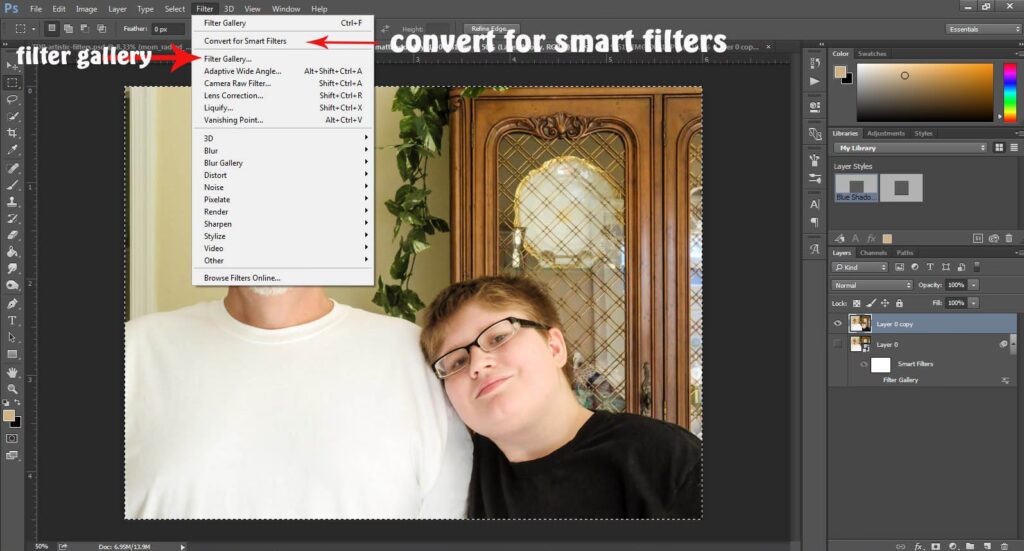The width and height of the screenshot is (1024, 551).
Task: Open the My Library dropdown
Action: (x=911, y=148)
